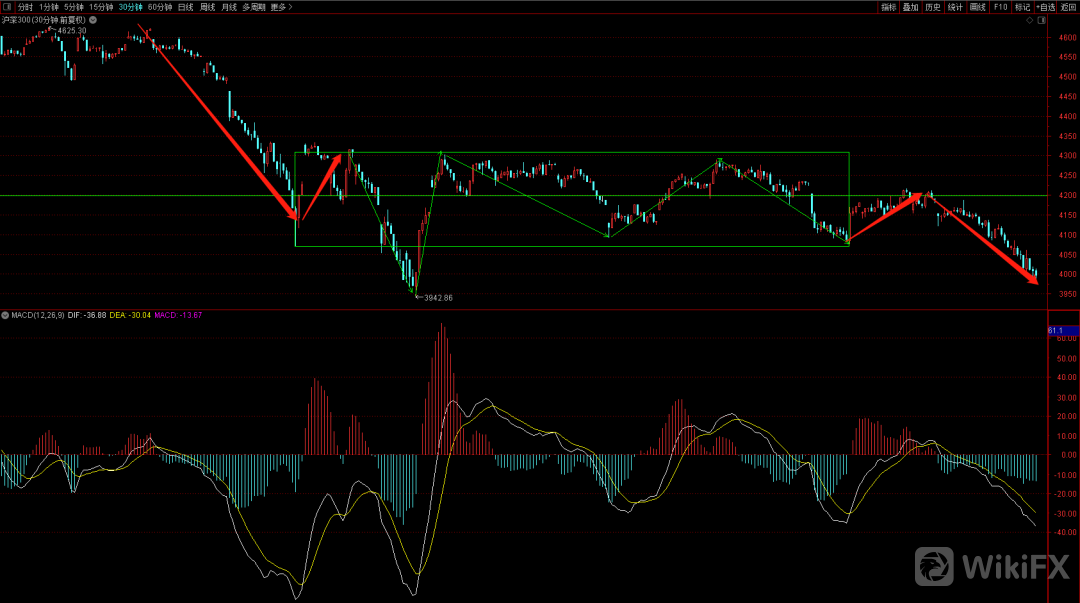This screenshot has width=1080, height=603.
Task: Switch to the 60分钟 period tab
Action: [160, 7]
